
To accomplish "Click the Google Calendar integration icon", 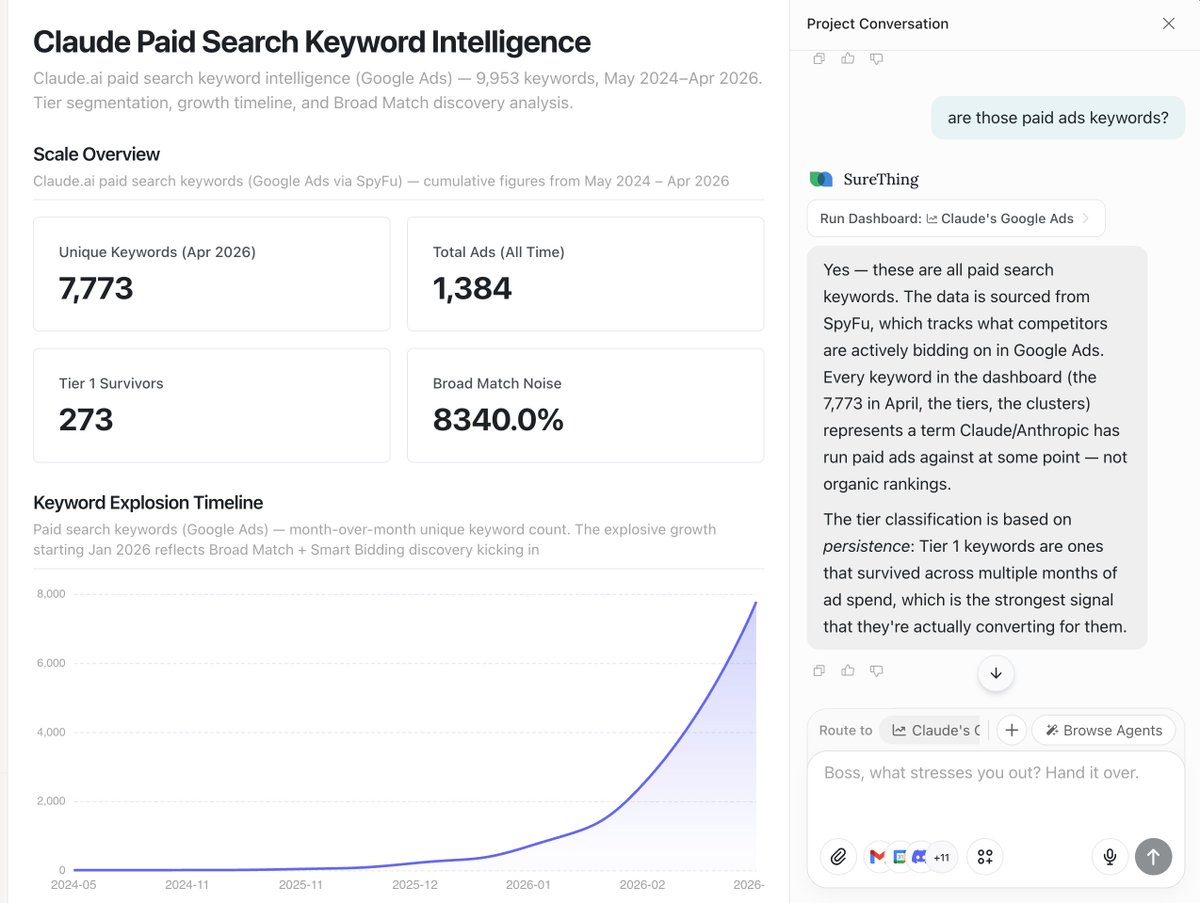I will pyautogui.click(x=898, y=857).
